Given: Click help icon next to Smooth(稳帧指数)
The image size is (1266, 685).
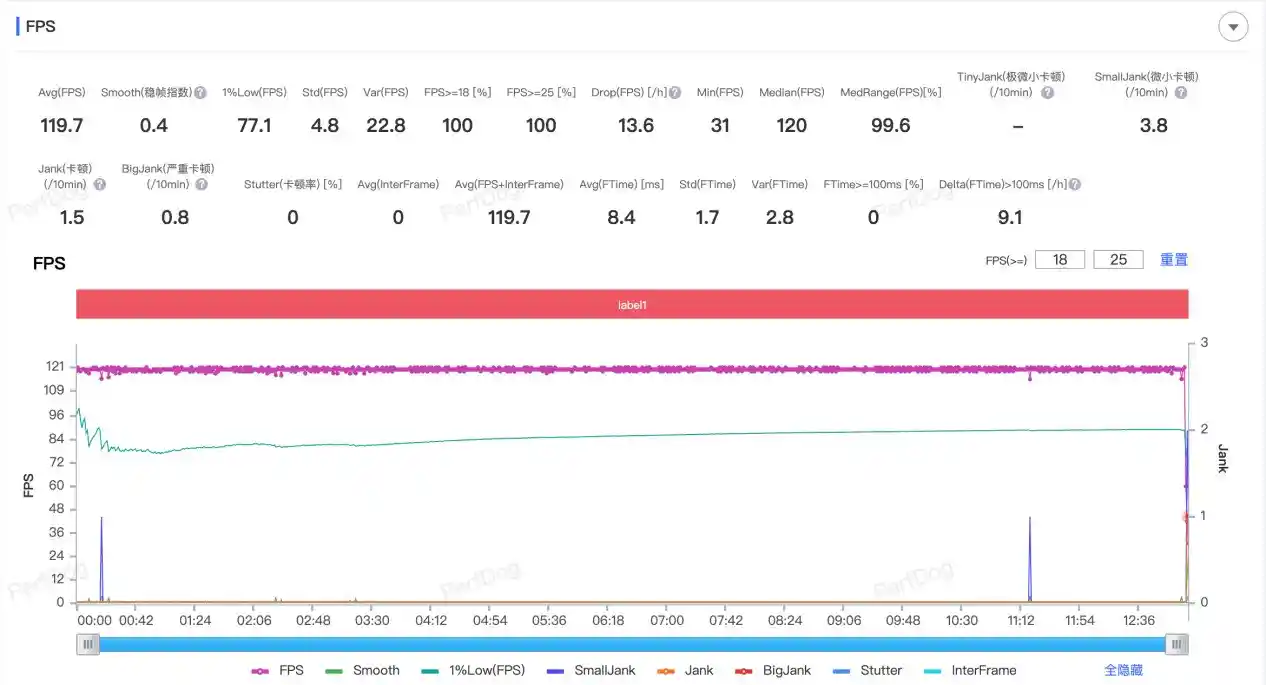Looking at the screenshot, I should pyautogui.click(x=200, y=93).
